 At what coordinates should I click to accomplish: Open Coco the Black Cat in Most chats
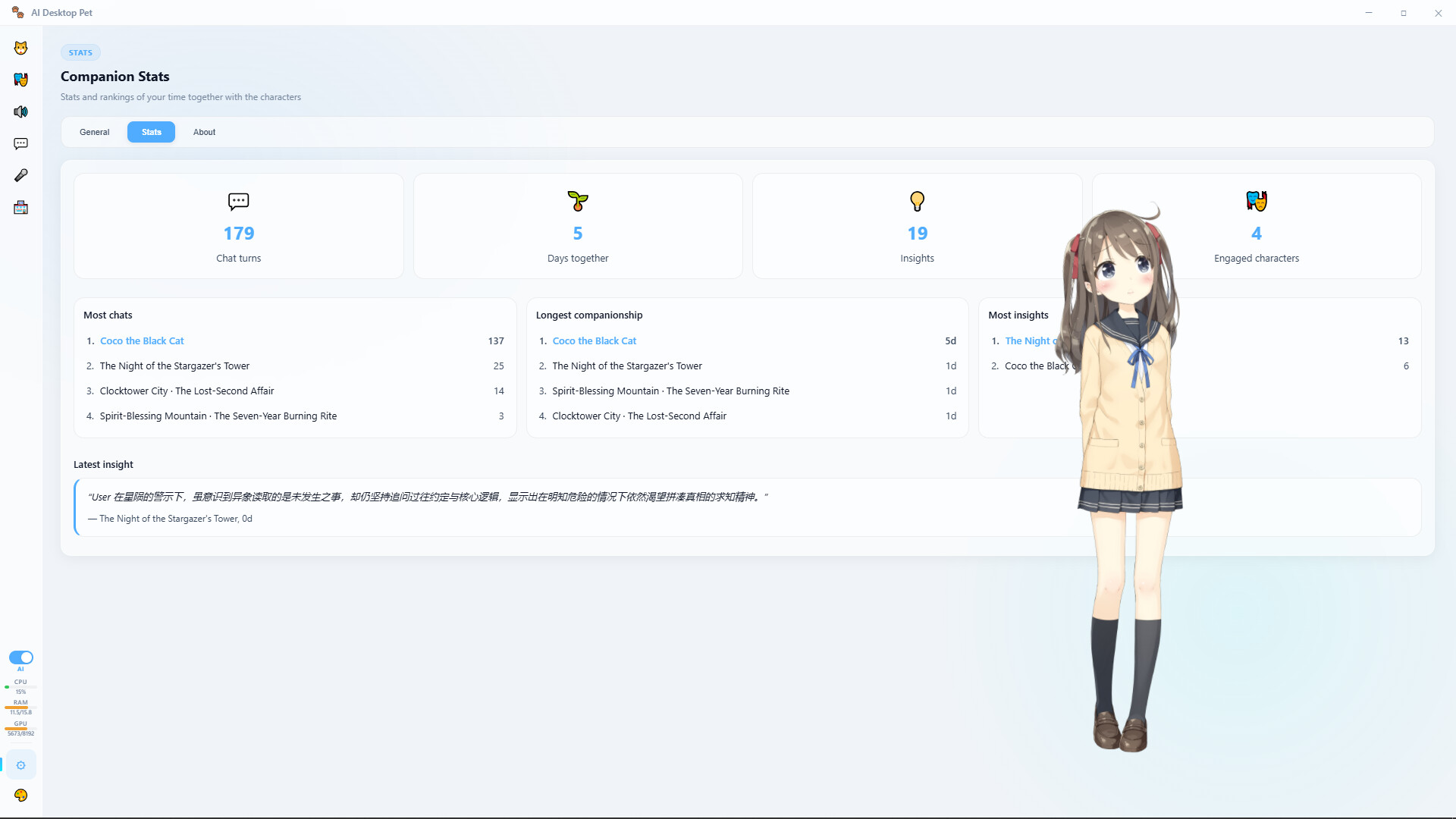coord(142,341)
